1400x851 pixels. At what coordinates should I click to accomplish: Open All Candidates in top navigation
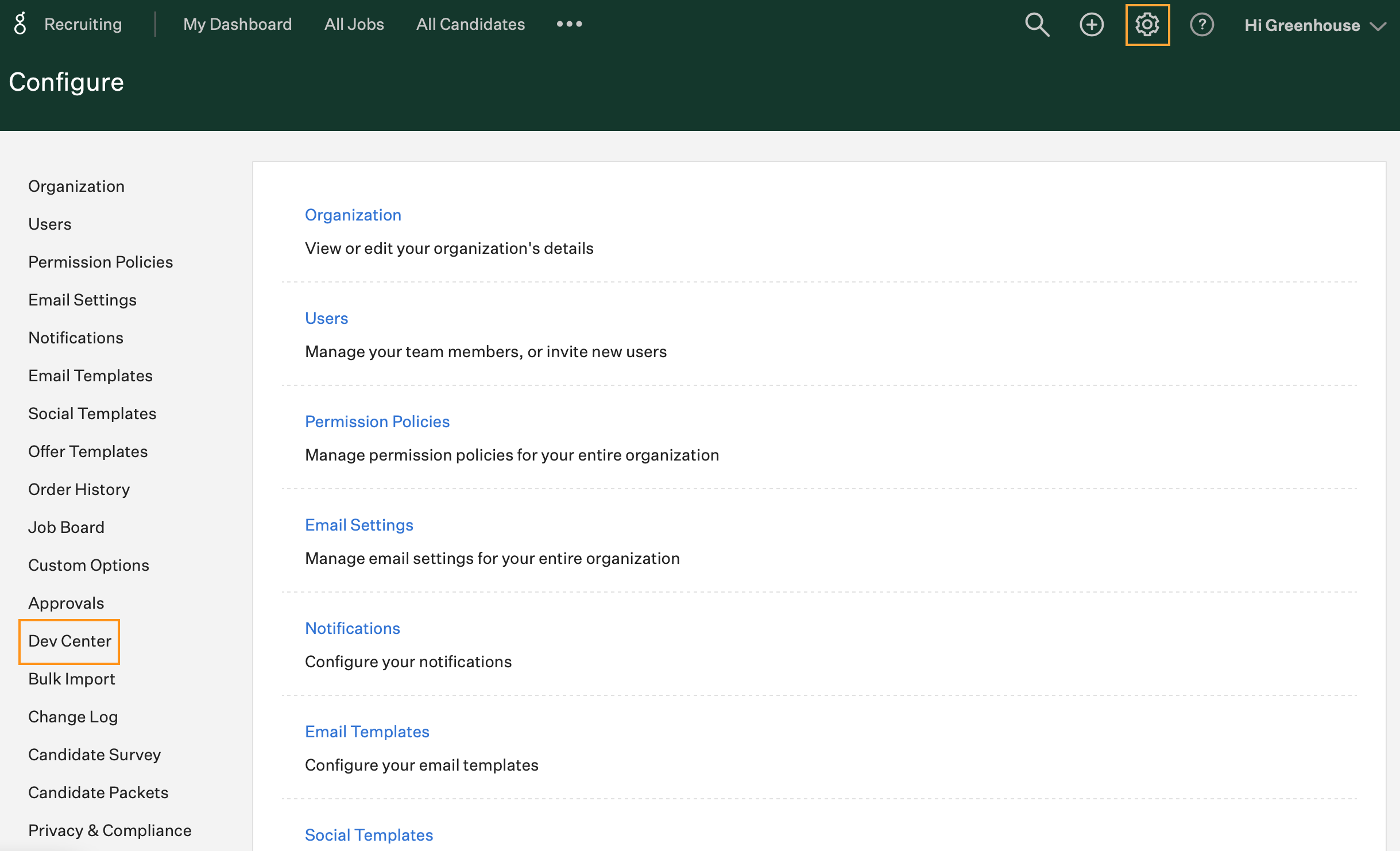(470, 24)
